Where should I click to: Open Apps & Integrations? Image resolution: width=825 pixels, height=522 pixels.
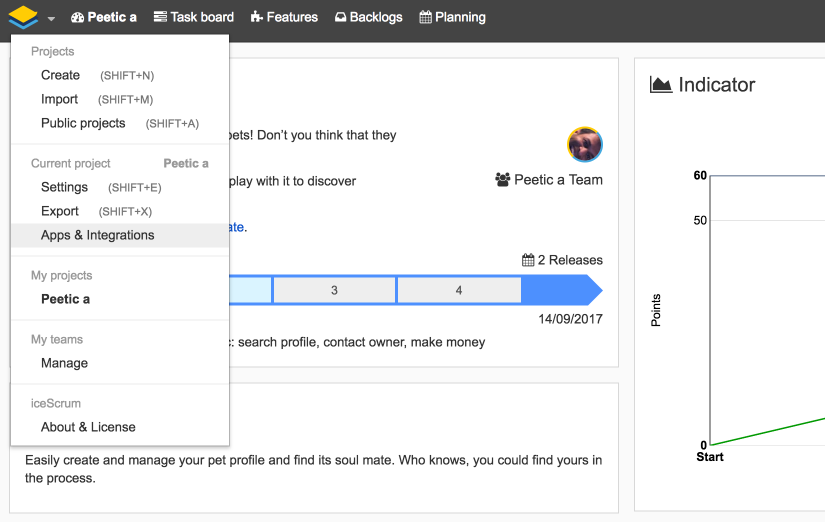[97, 235]
